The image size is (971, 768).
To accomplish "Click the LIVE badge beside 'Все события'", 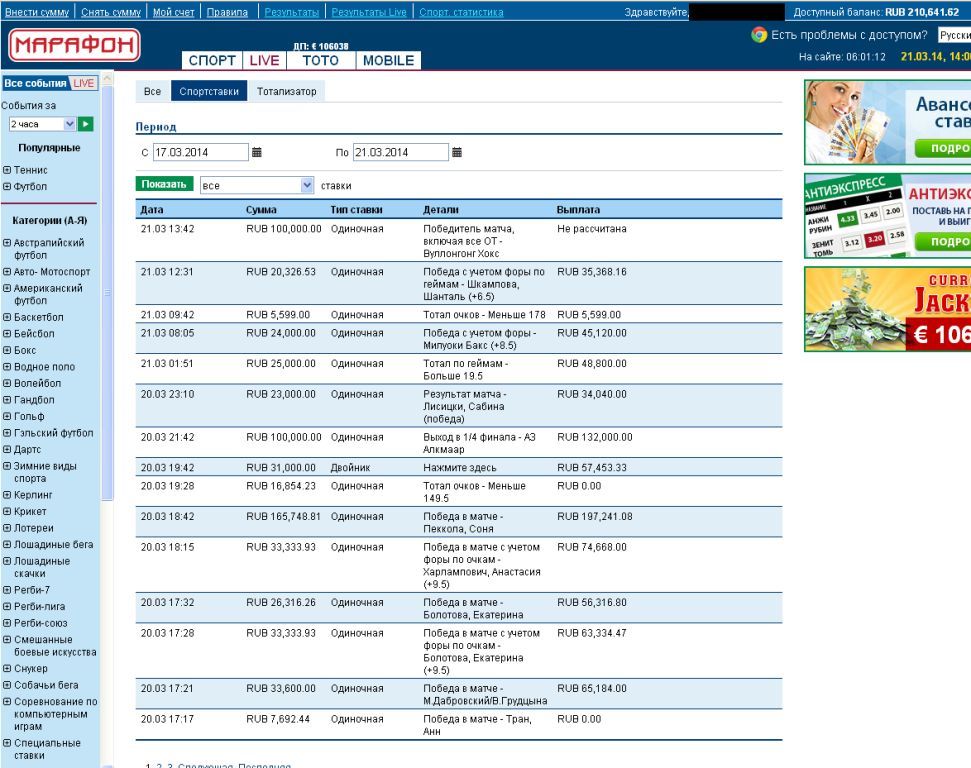I will [x=84, y=83].
